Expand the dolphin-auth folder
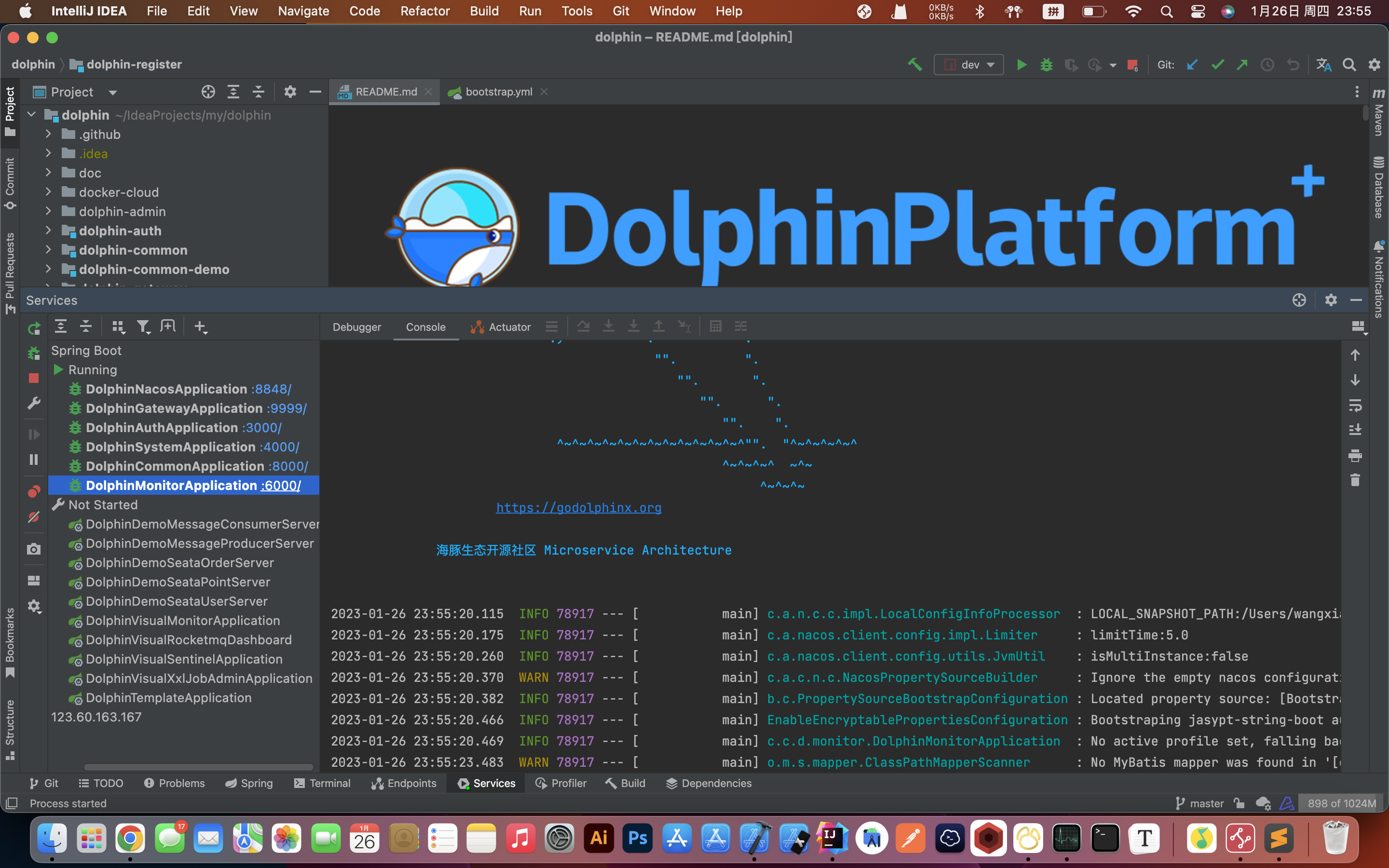Image resolution: width=1389 pixels, height=868 pixels. click(x=49, y=231)
